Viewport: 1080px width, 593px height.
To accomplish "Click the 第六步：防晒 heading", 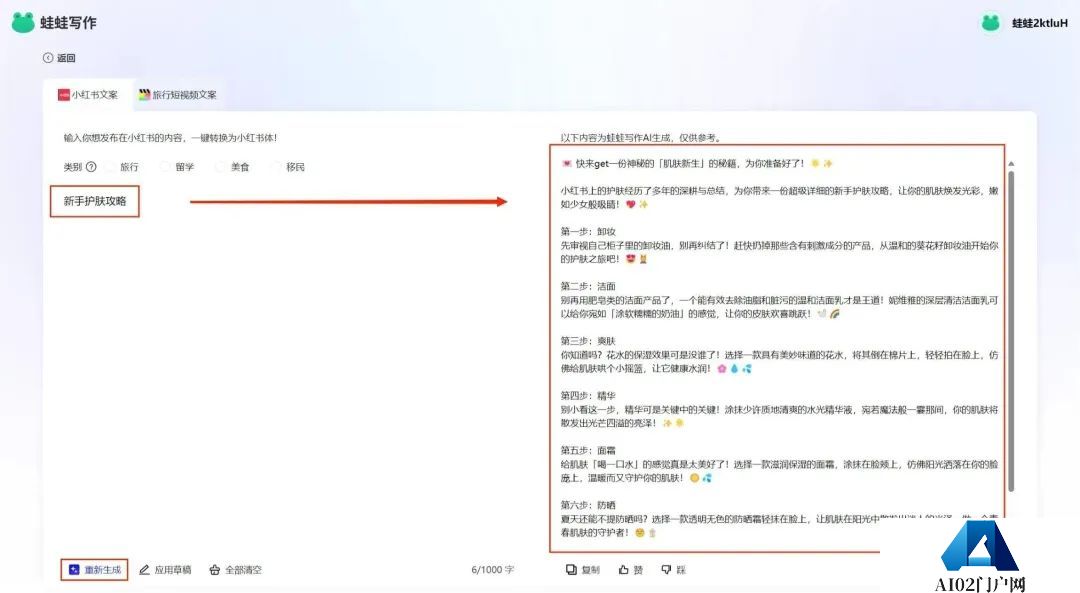I will tap(588, 505).
